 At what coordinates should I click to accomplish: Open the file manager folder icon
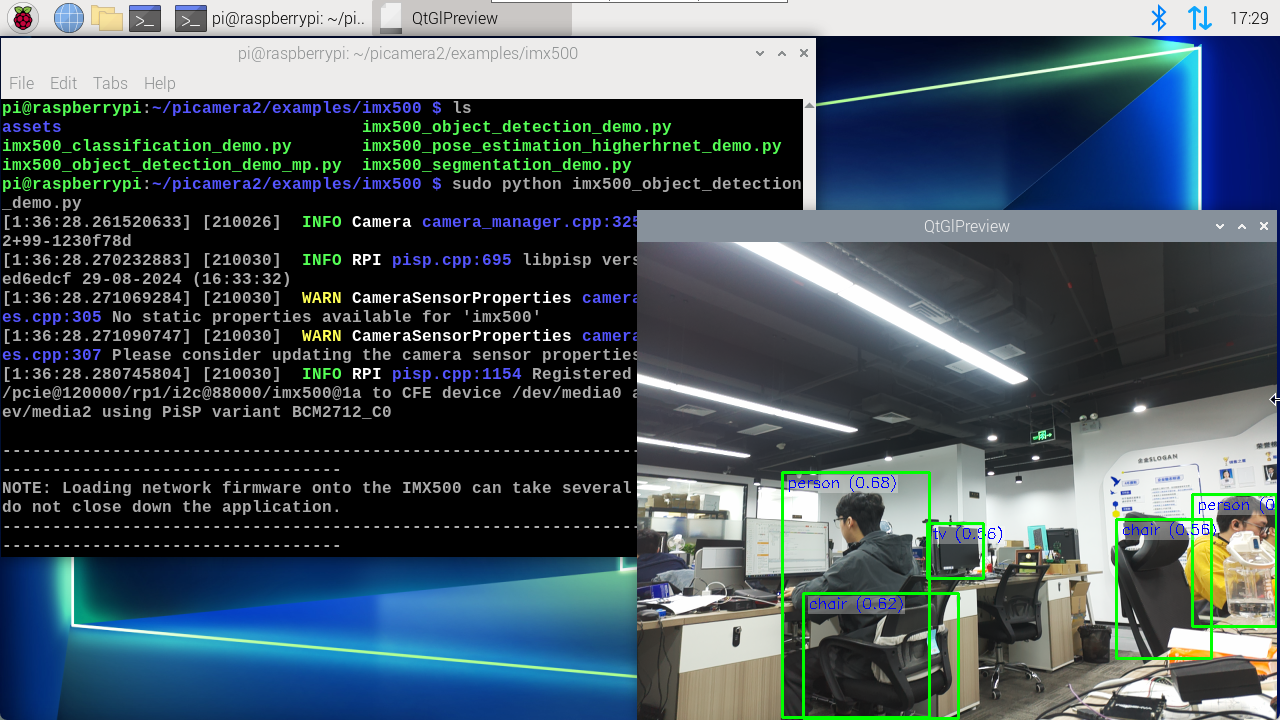106,18
